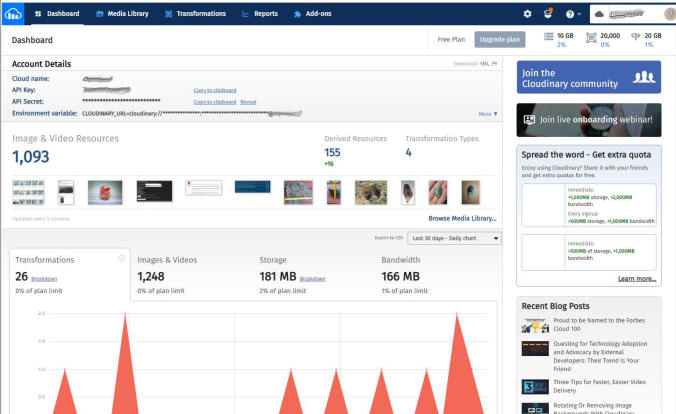This screenshot has height=414, width=676.
Task: Open the blue banner thumbnail
Action: pyautogui.click(x=253, y=187)
